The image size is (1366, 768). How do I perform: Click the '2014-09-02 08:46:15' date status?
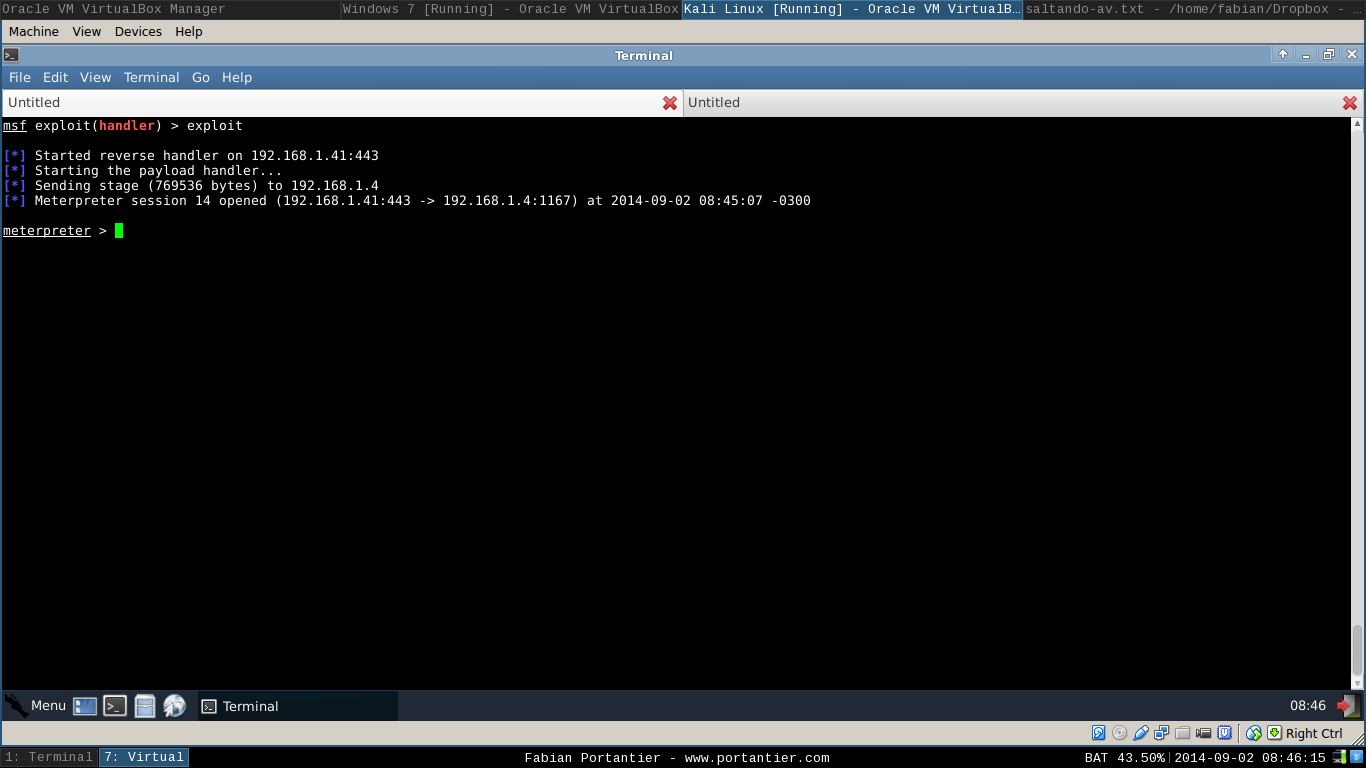pyautogui.click(x=1250, y=757)
